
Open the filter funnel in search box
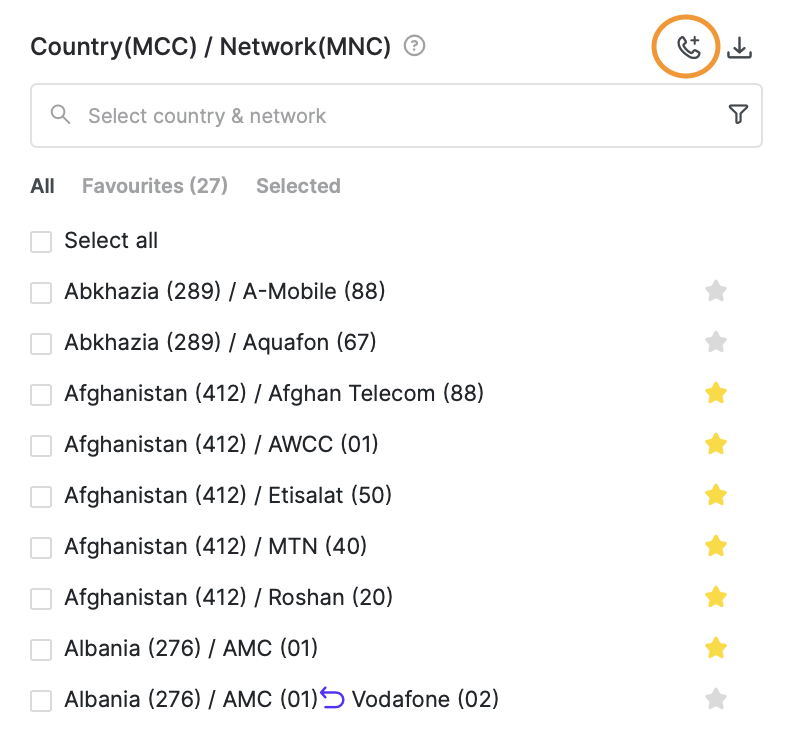pos(738,115)
